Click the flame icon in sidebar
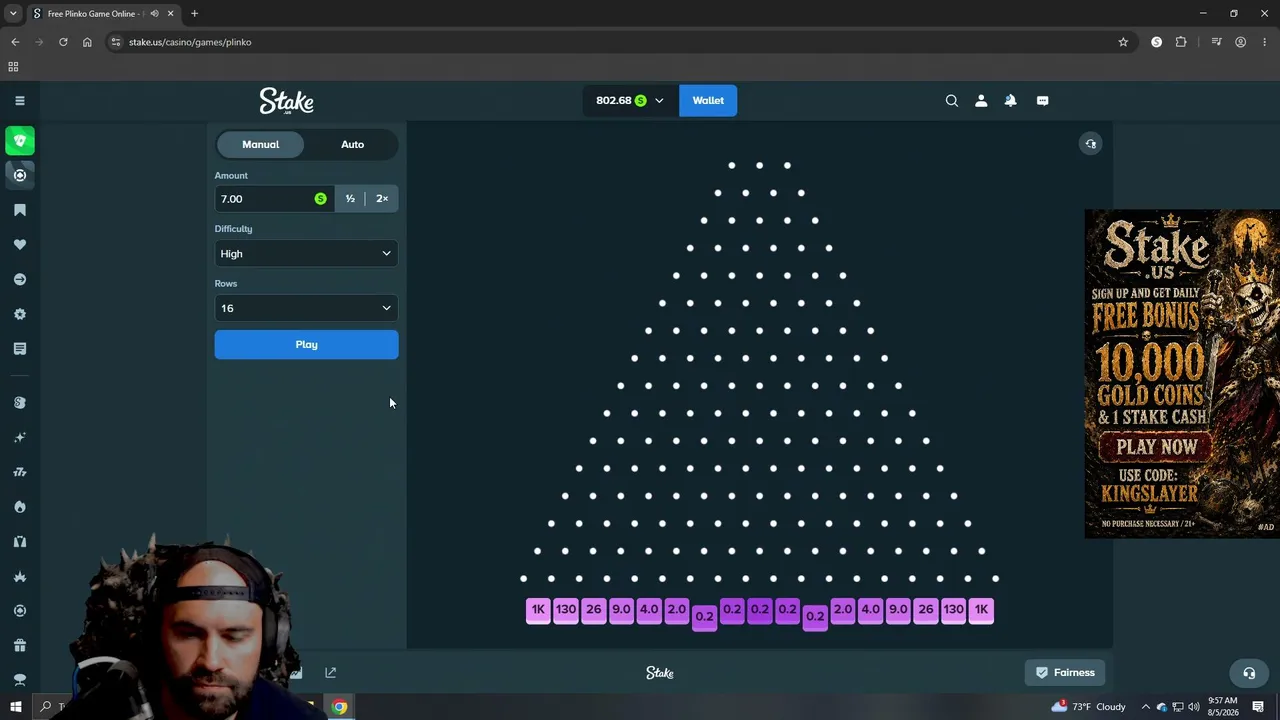1280x720 pixels. point(20,507)
